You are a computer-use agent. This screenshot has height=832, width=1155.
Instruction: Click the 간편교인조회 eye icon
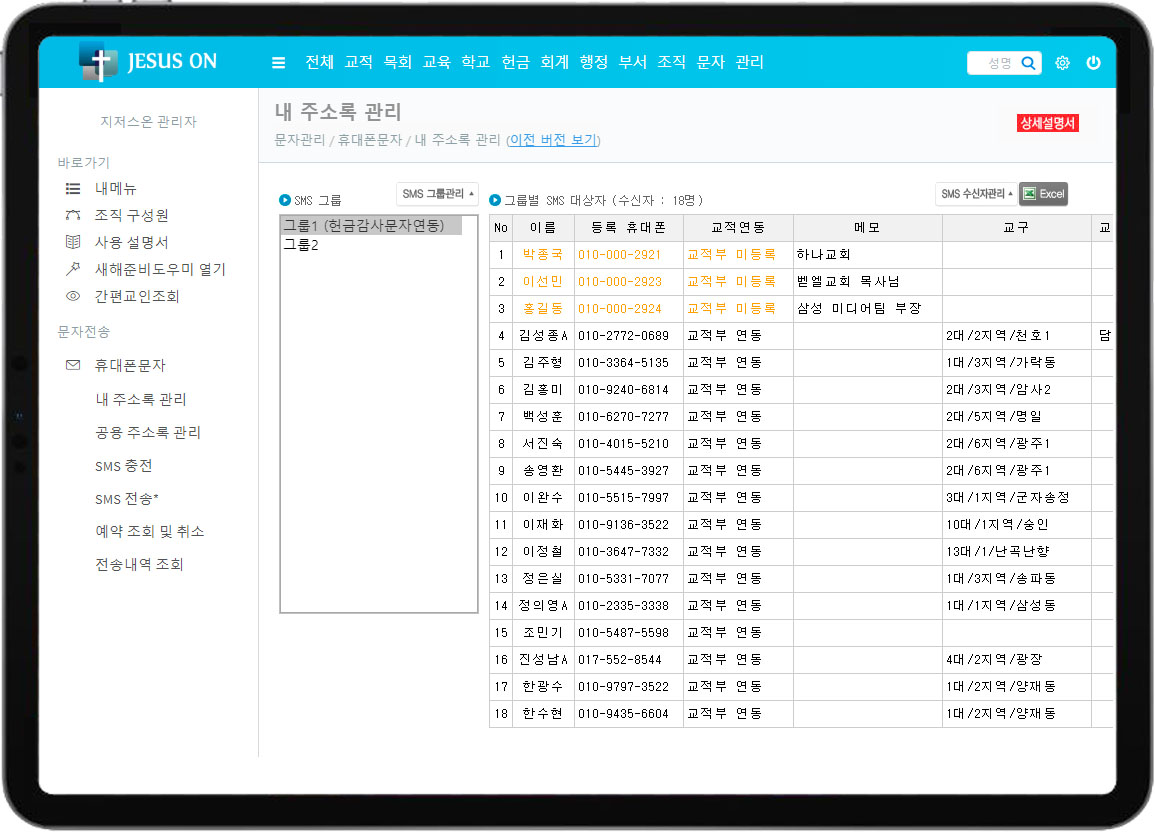coord(72,296)
